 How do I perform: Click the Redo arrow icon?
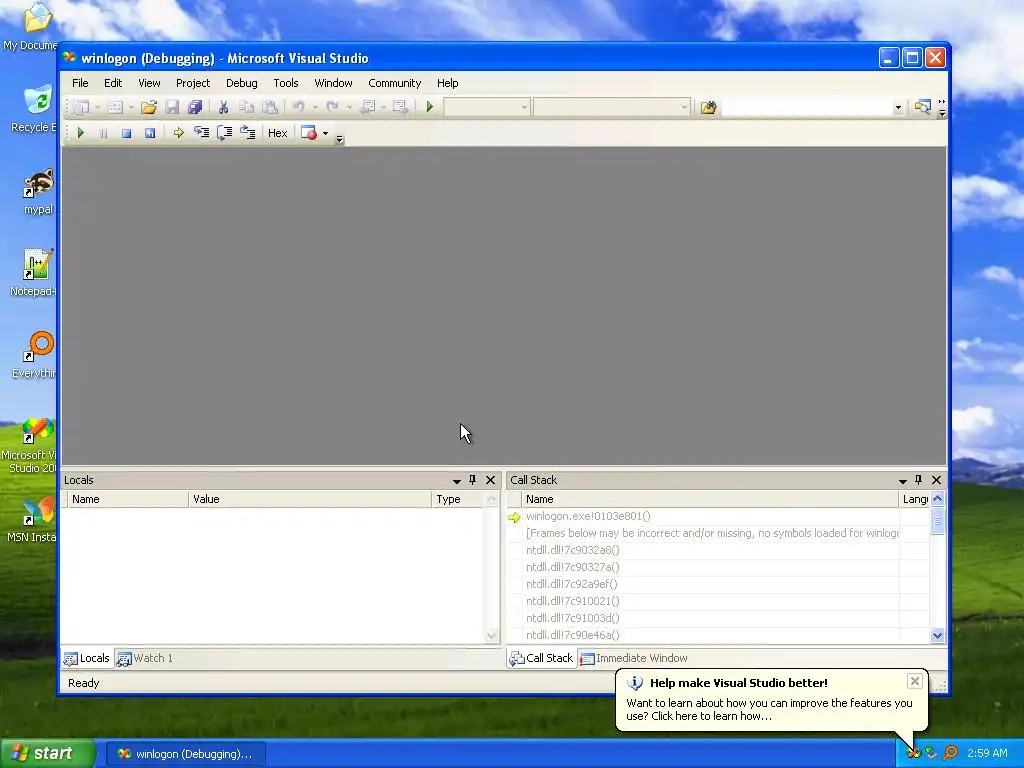(332, 107)
